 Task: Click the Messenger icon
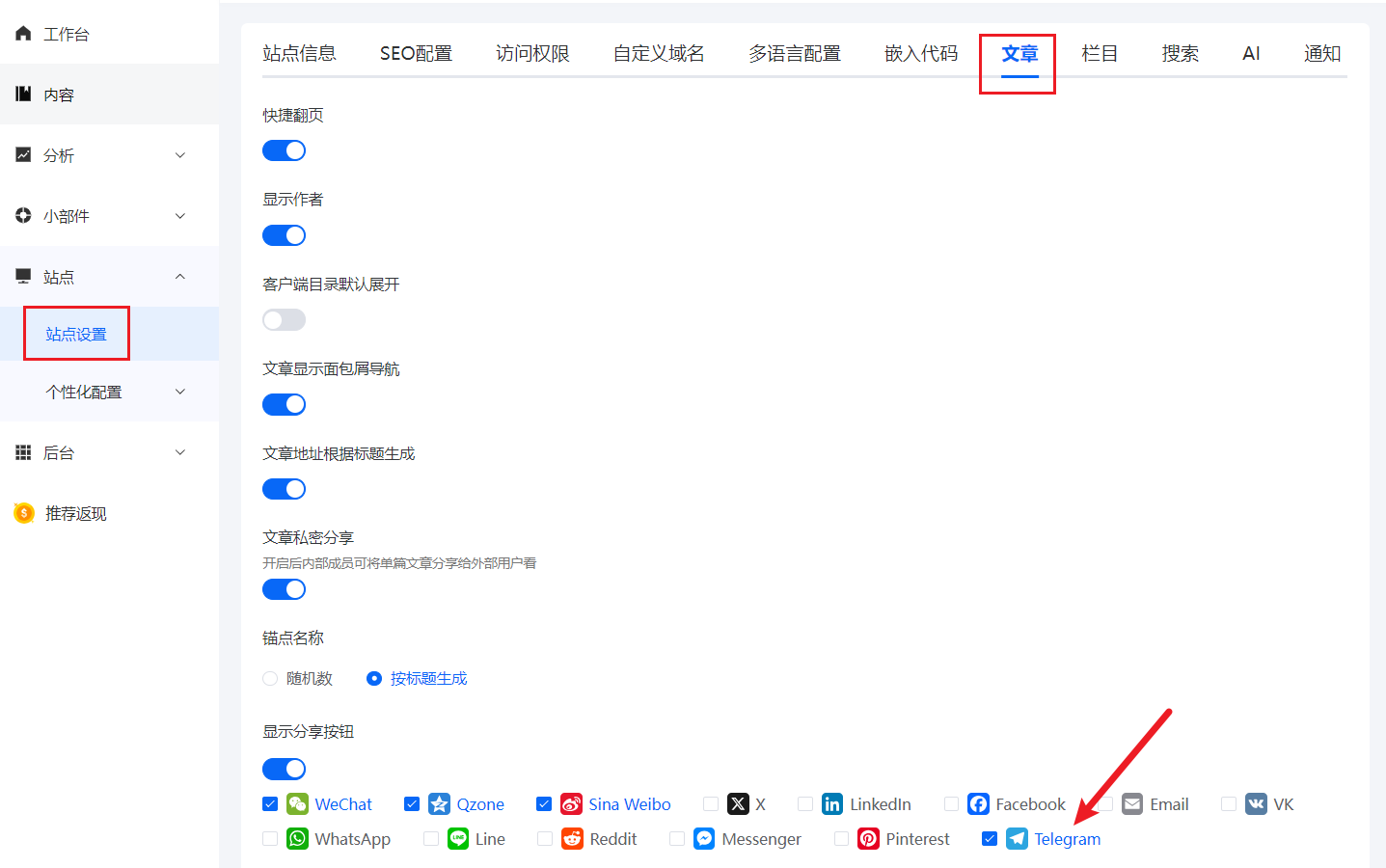click(x=704, y=838)
